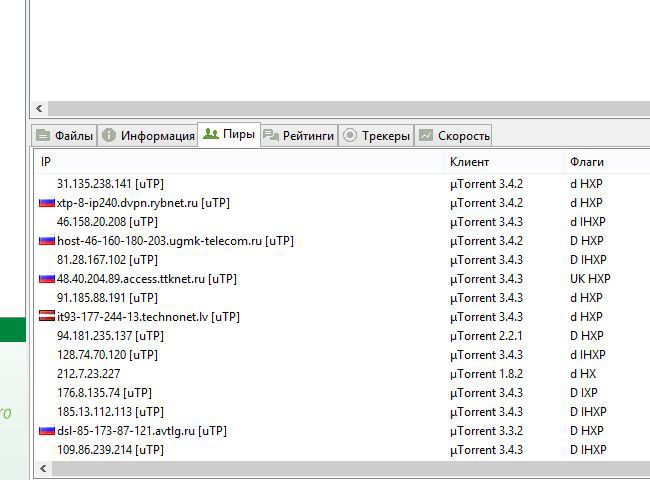Select peer 176.8.135.74 [uTP]

coord(104,393)
